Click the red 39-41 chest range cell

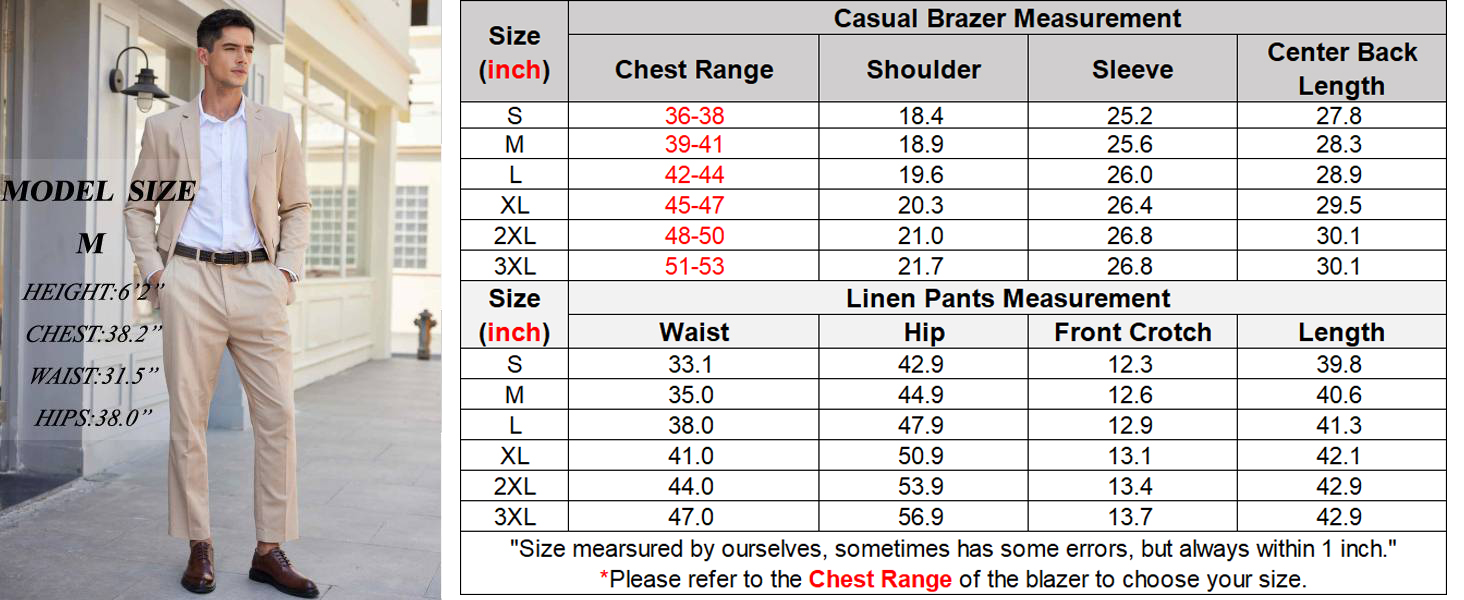tap(694, 145)
